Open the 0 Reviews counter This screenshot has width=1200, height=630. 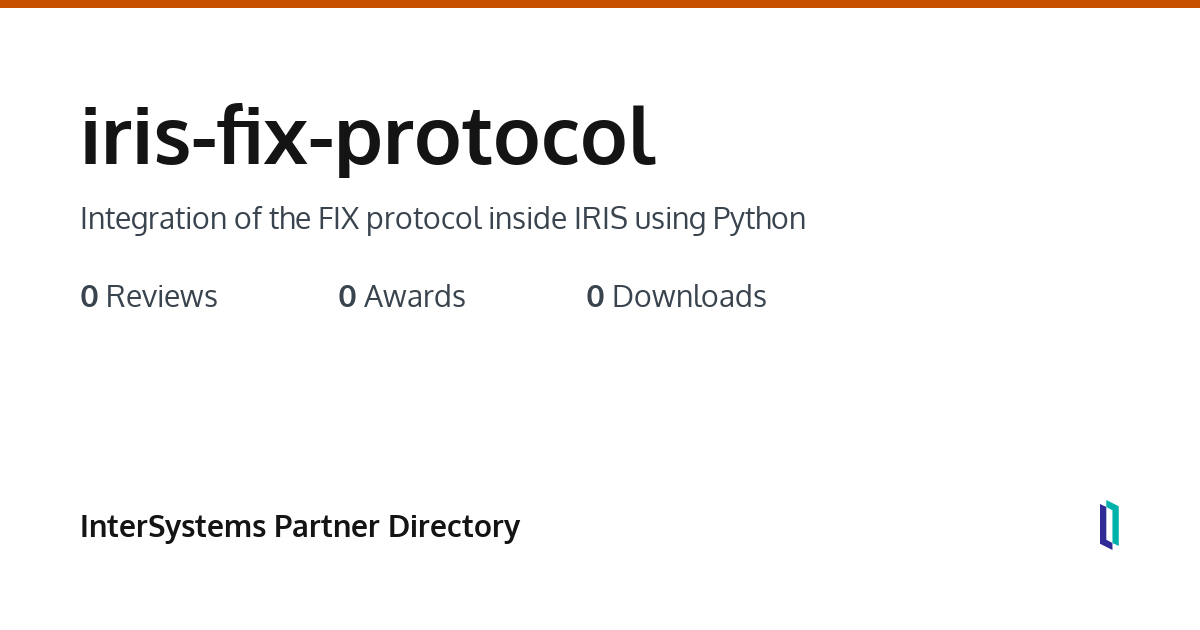149,297
